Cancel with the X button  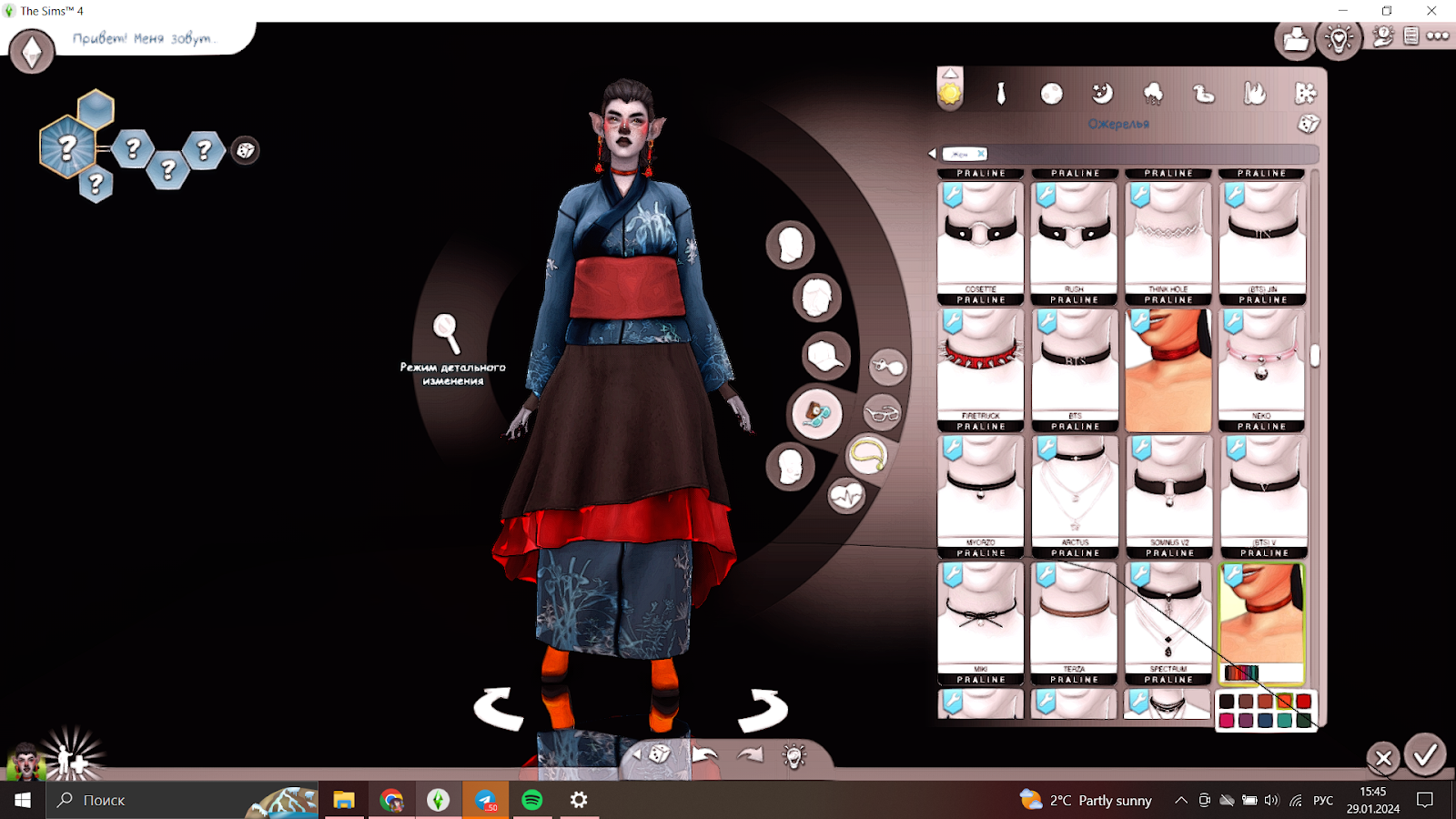[x=1383, y=757]
